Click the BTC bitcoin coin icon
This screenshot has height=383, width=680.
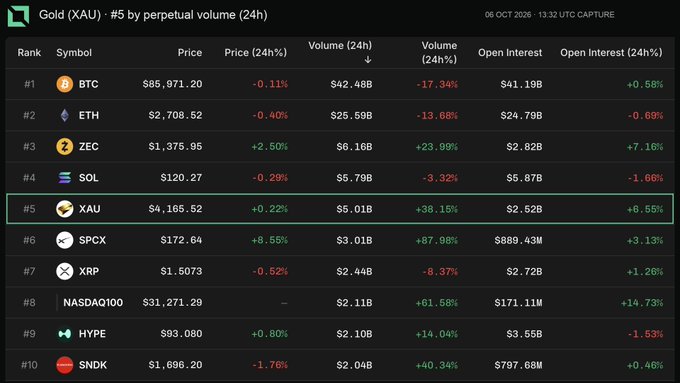coord(65,84)
